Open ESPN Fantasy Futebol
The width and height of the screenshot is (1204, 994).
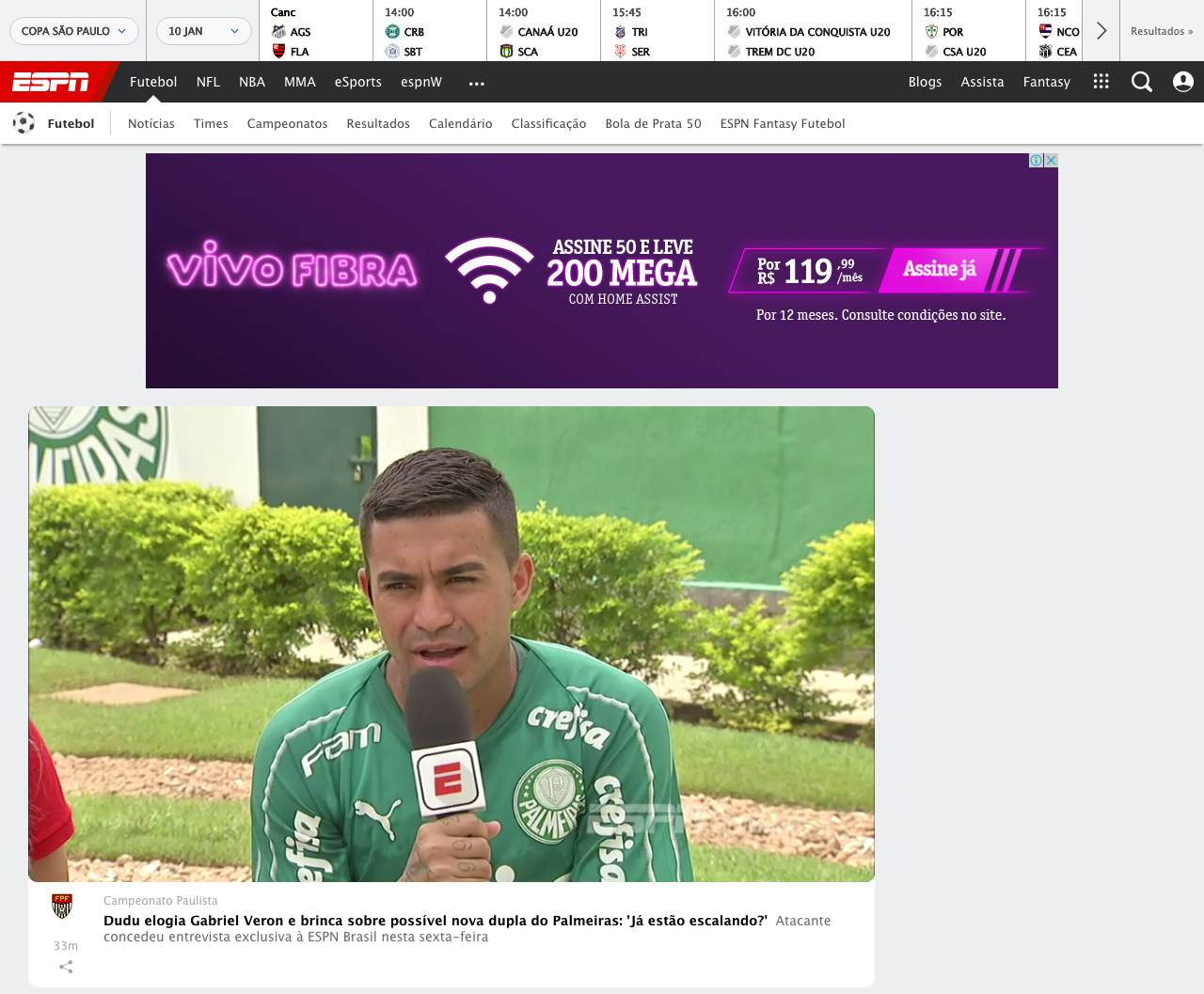click(x=783, y=123)
